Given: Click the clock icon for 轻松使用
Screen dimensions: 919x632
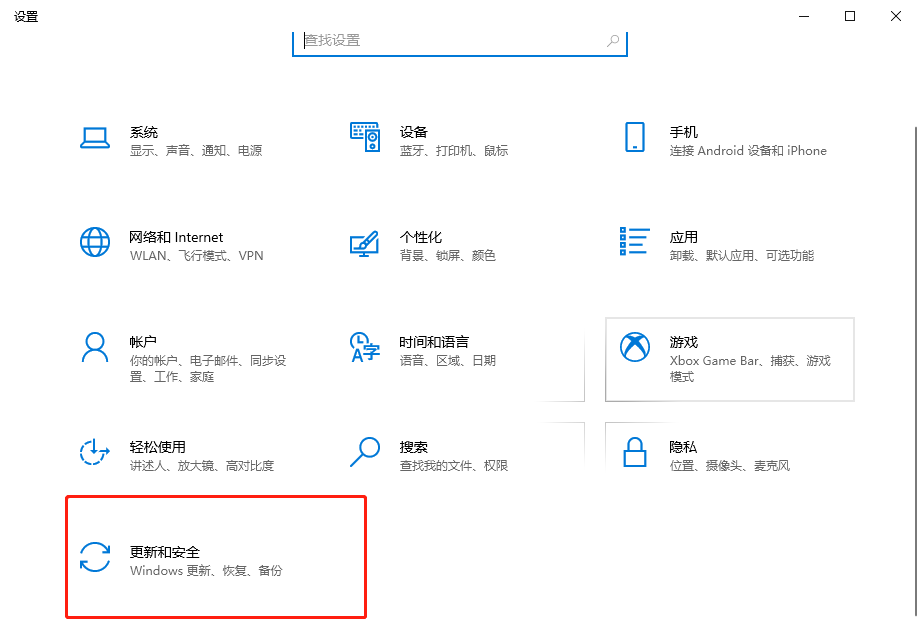Looking at the screenshot, I should pos(95,451).
